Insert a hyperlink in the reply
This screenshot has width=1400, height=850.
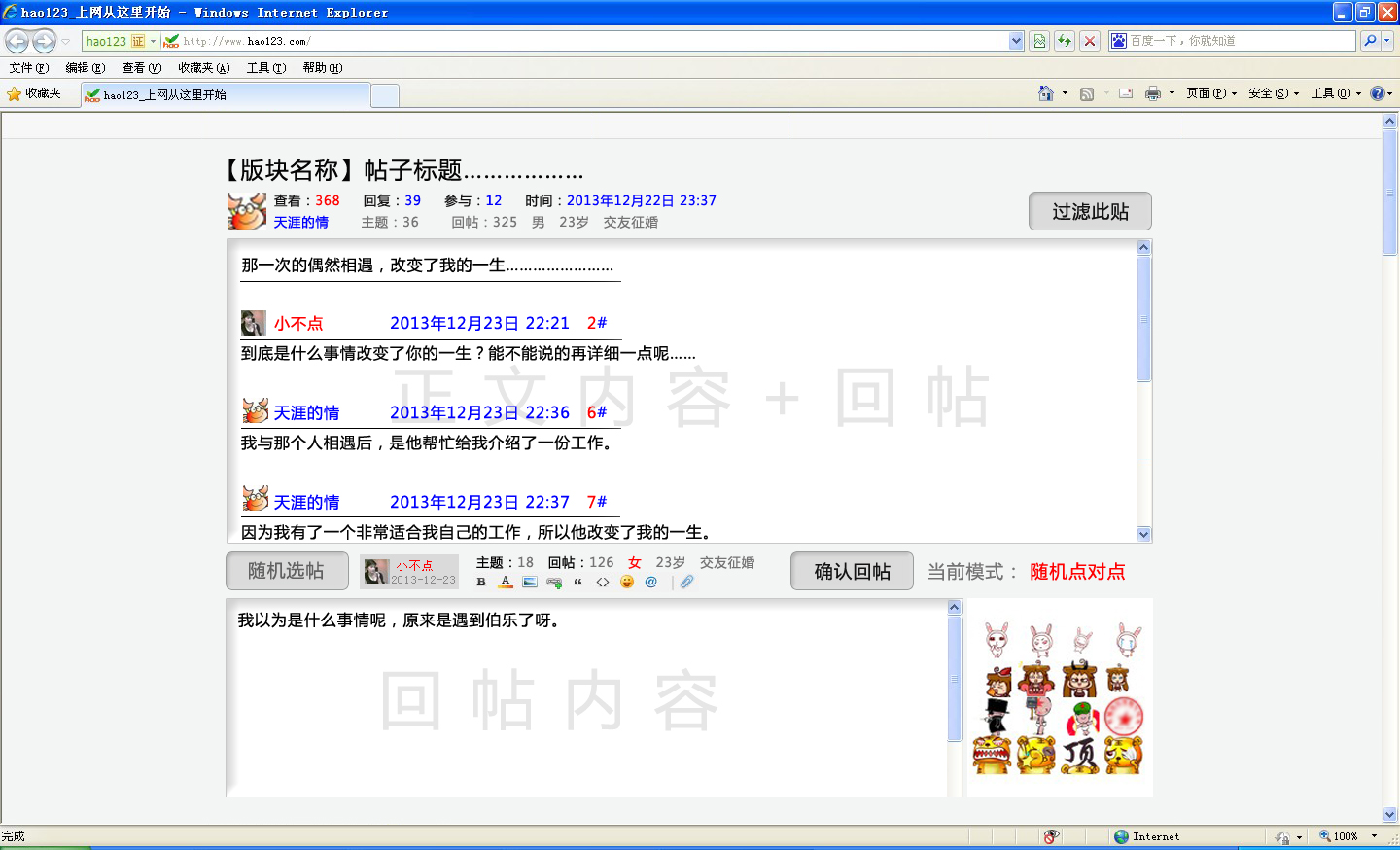pos(554,582)
